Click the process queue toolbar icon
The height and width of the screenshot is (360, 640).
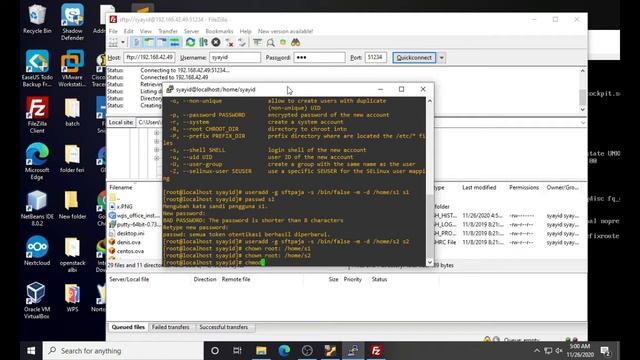pyautogui.click(x=203, y=42)
